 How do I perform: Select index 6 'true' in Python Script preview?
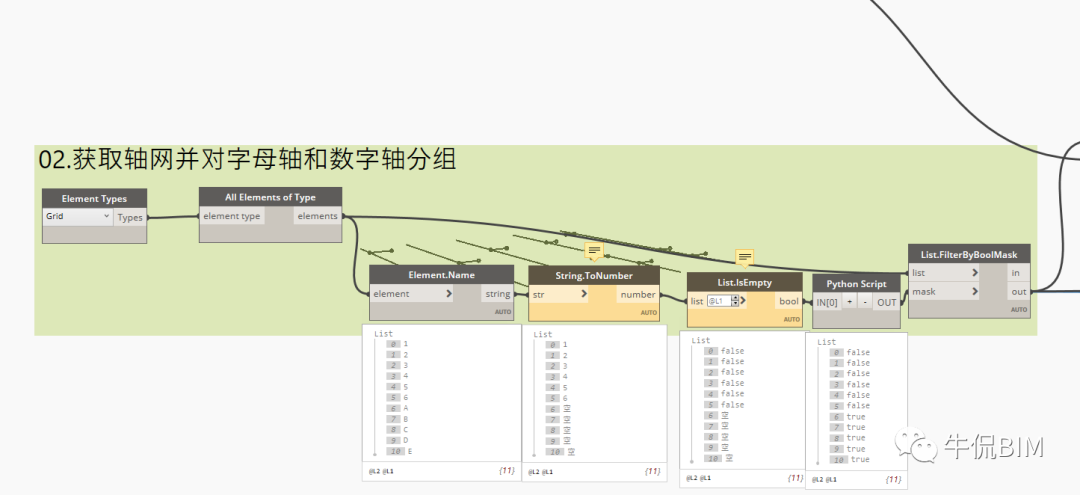(855, 417)
